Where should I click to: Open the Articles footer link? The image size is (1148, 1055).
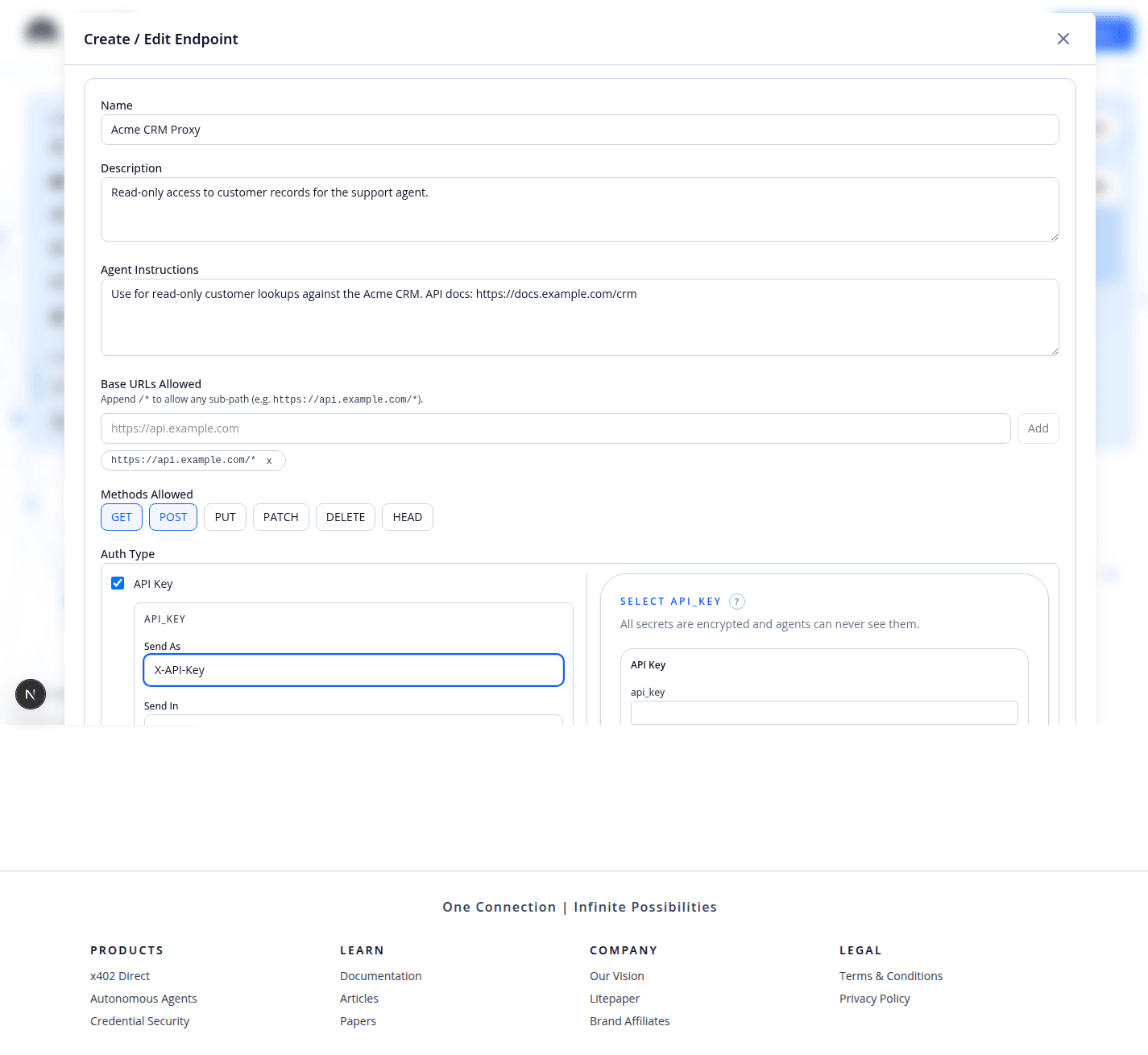(358, 999)
